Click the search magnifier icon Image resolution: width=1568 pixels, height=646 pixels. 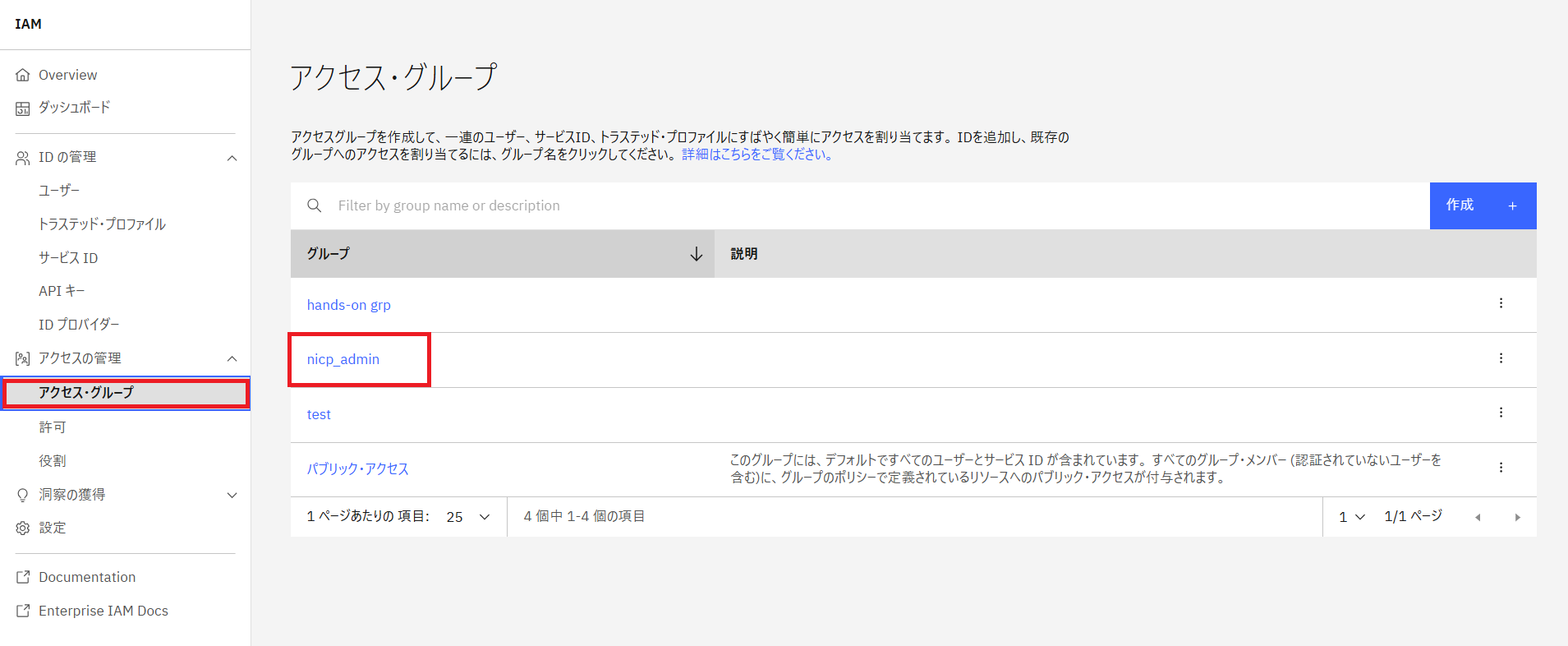click(314, 205)
